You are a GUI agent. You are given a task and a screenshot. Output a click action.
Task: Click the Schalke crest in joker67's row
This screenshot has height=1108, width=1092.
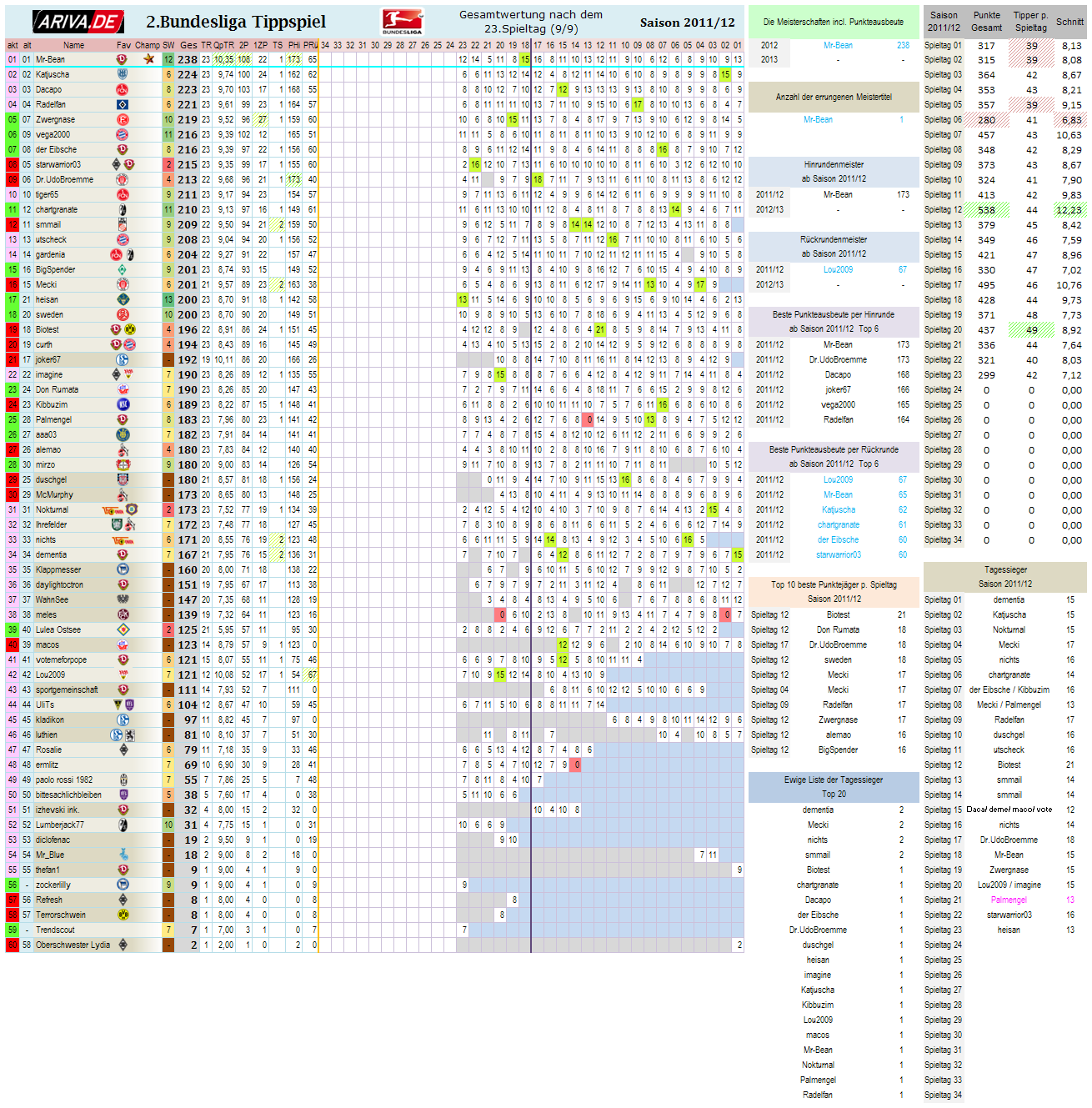click(123, 359)
